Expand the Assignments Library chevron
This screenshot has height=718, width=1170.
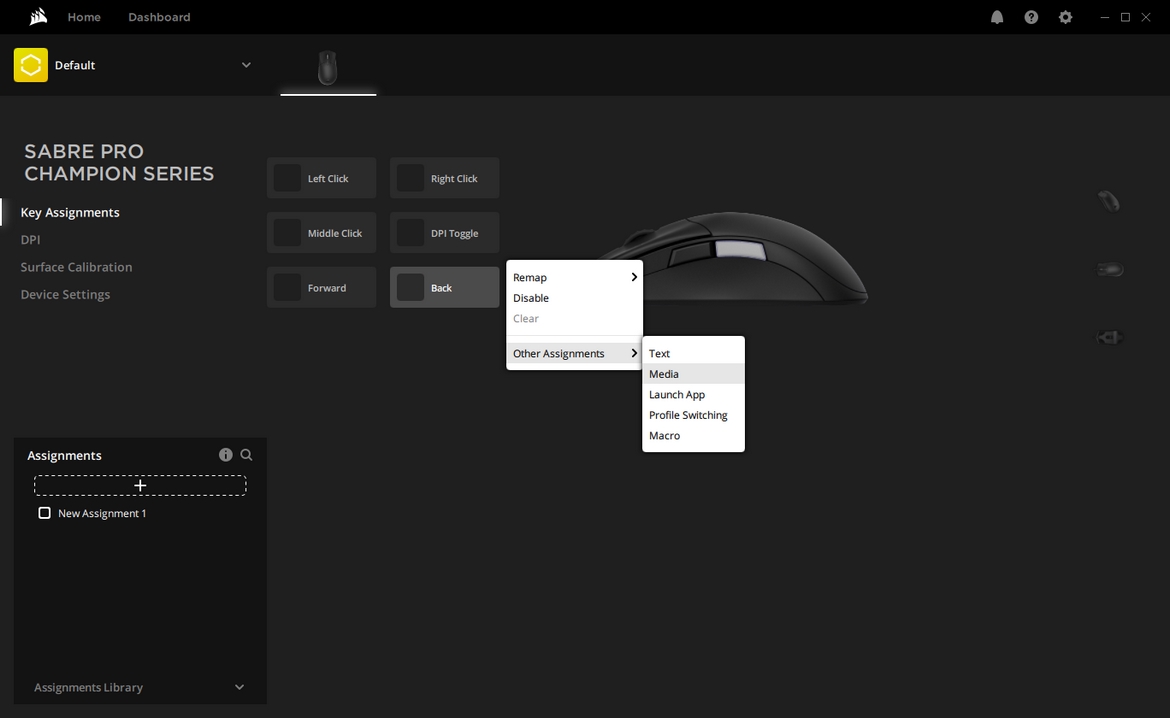pyautogui.click(x=240, y=687)
